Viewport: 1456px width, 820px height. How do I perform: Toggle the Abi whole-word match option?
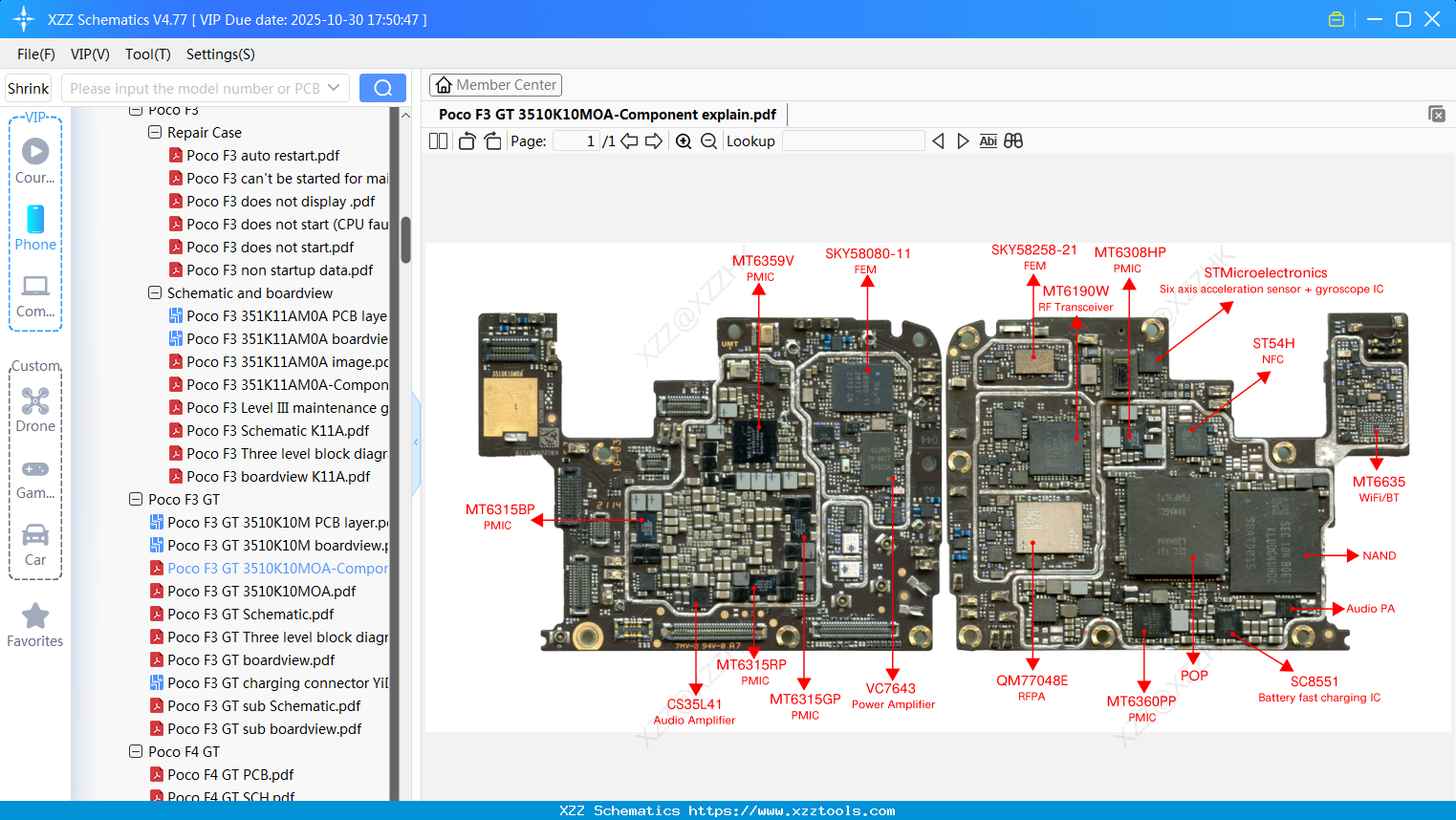tap(988, 140)
